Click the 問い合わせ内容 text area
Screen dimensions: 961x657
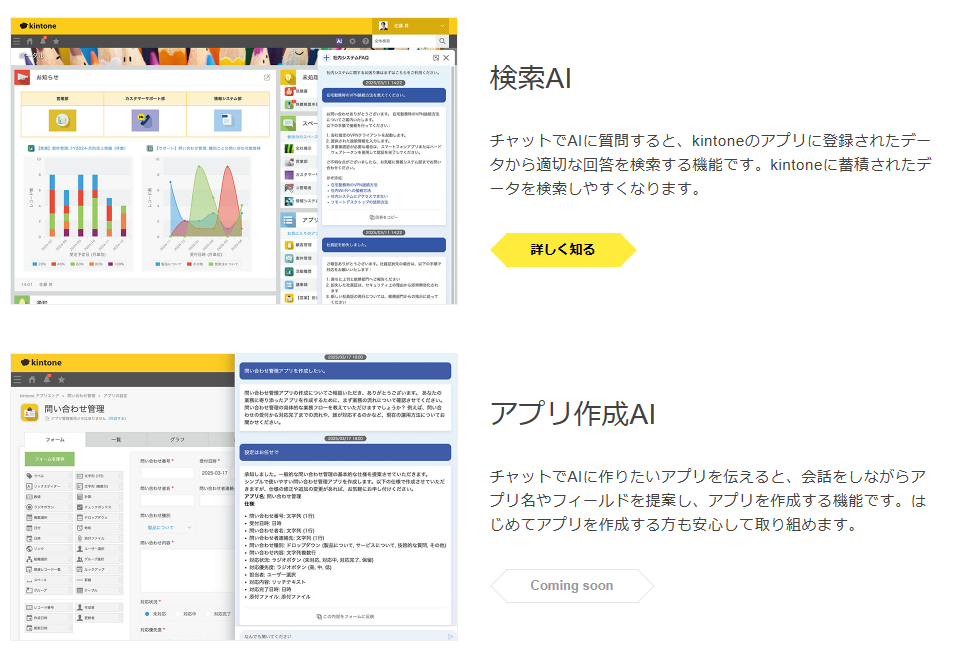187,570
